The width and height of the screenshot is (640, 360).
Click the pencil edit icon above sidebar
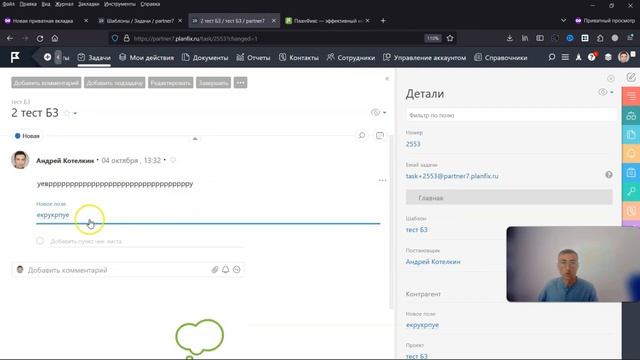(631, 77)
